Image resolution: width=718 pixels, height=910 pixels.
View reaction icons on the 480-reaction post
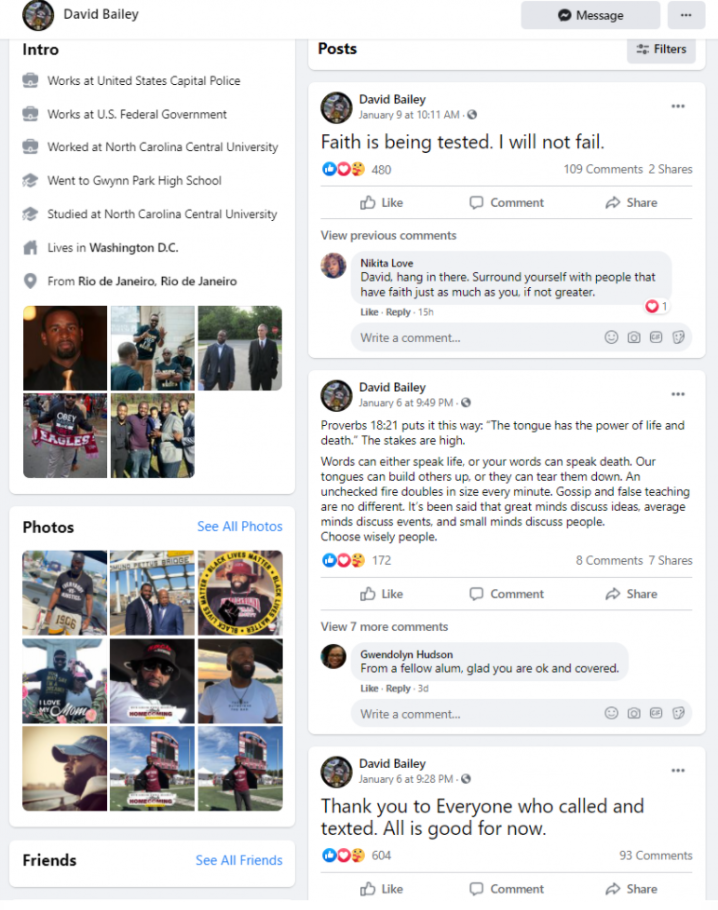(343, 169)
